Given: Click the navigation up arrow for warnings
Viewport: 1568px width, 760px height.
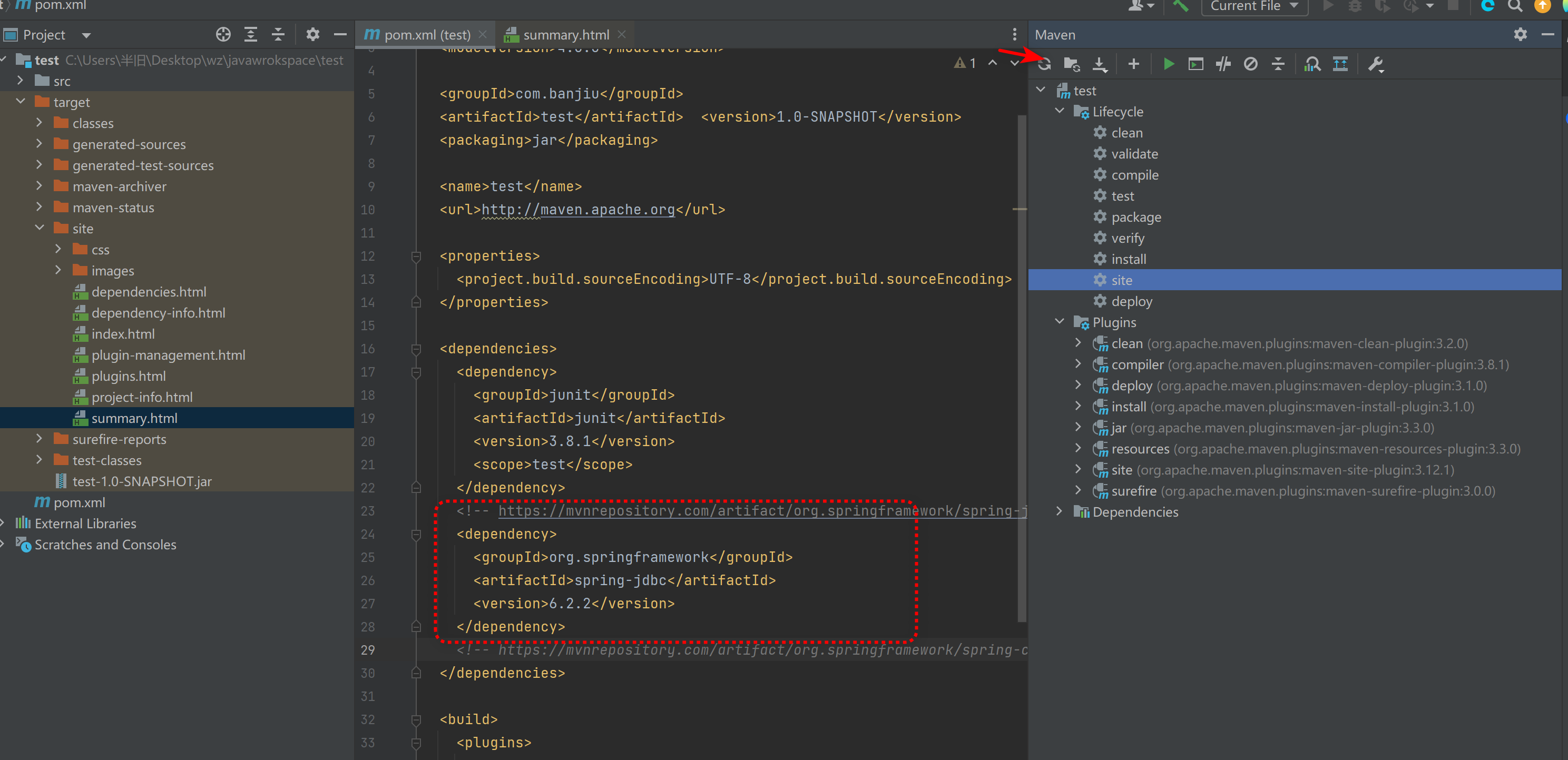Looking at the screenshot, I should click(992, 63).
